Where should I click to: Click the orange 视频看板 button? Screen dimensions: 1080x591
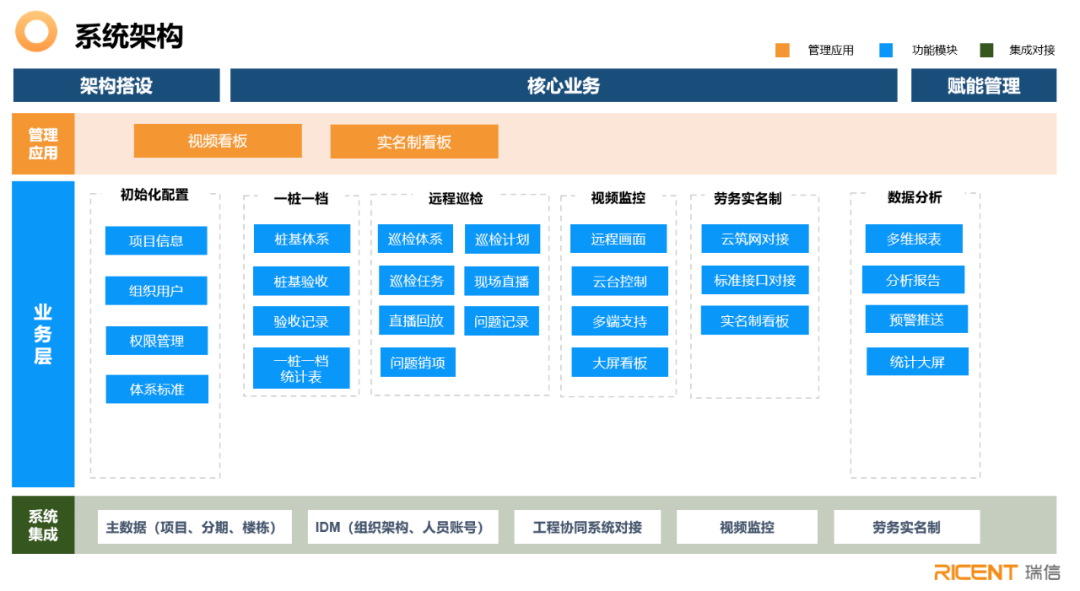coord(216,140)
